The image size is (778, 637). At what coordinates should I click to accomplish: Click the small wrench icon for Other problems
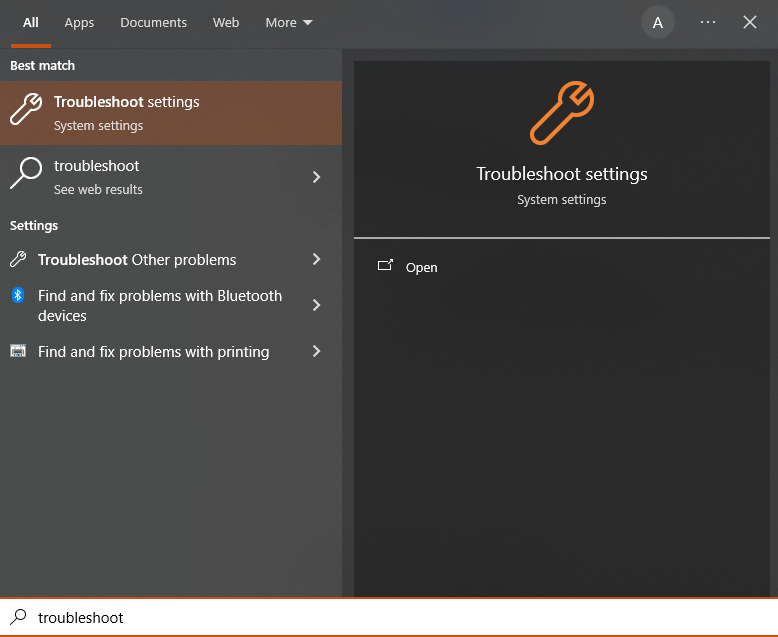click(x=18, y=259)
